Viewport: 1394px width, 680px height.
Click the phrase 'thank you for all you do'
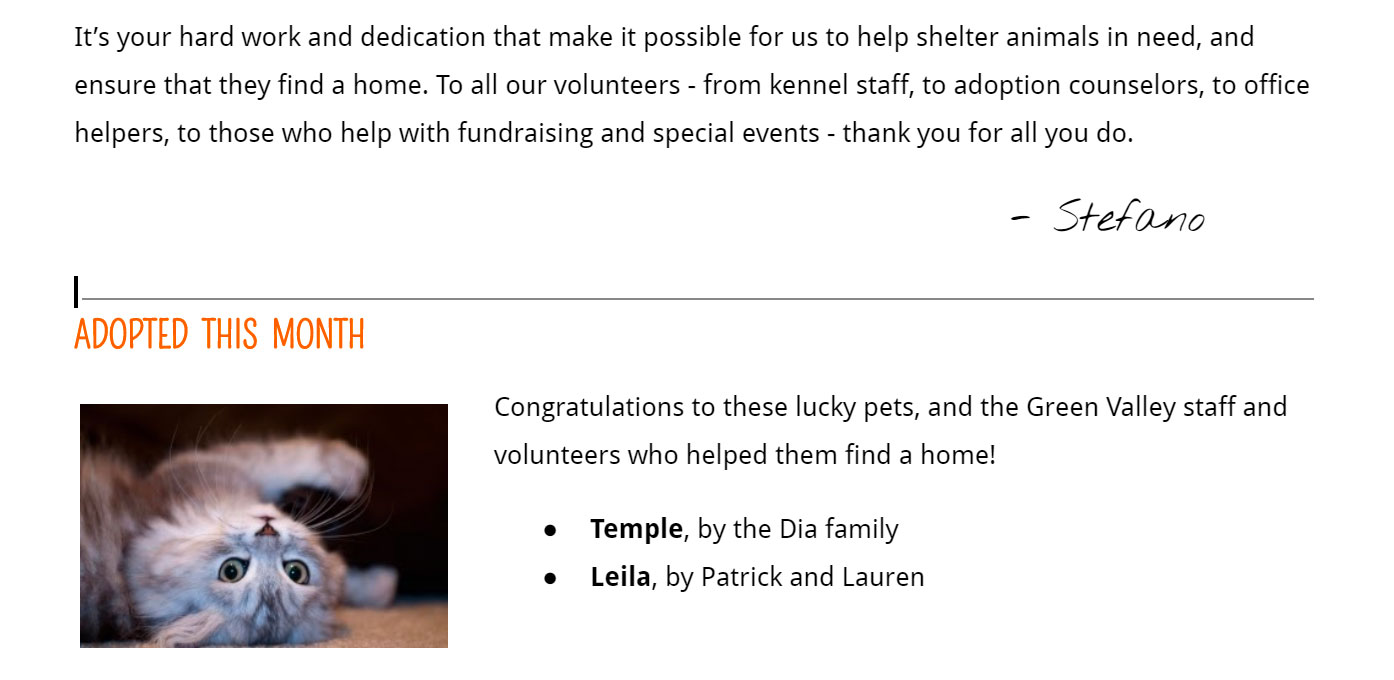(x=986, y=134)
